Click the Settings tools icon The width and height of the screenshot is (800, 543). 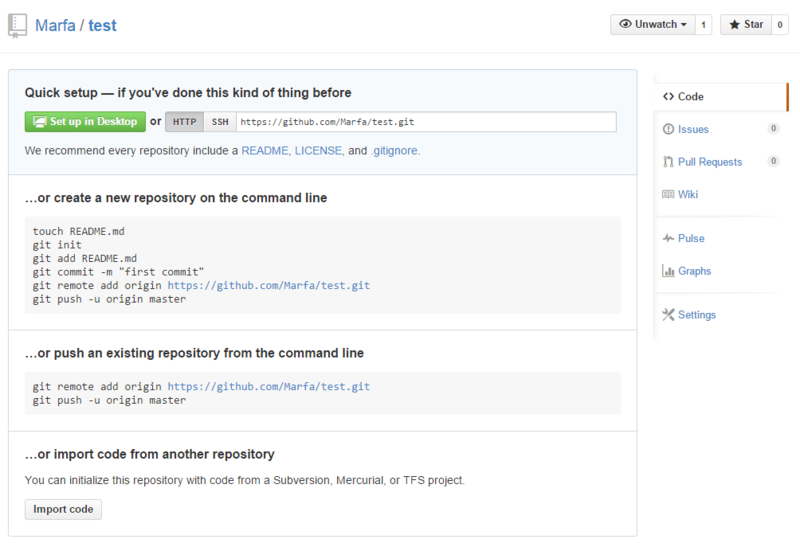(668, 314)
